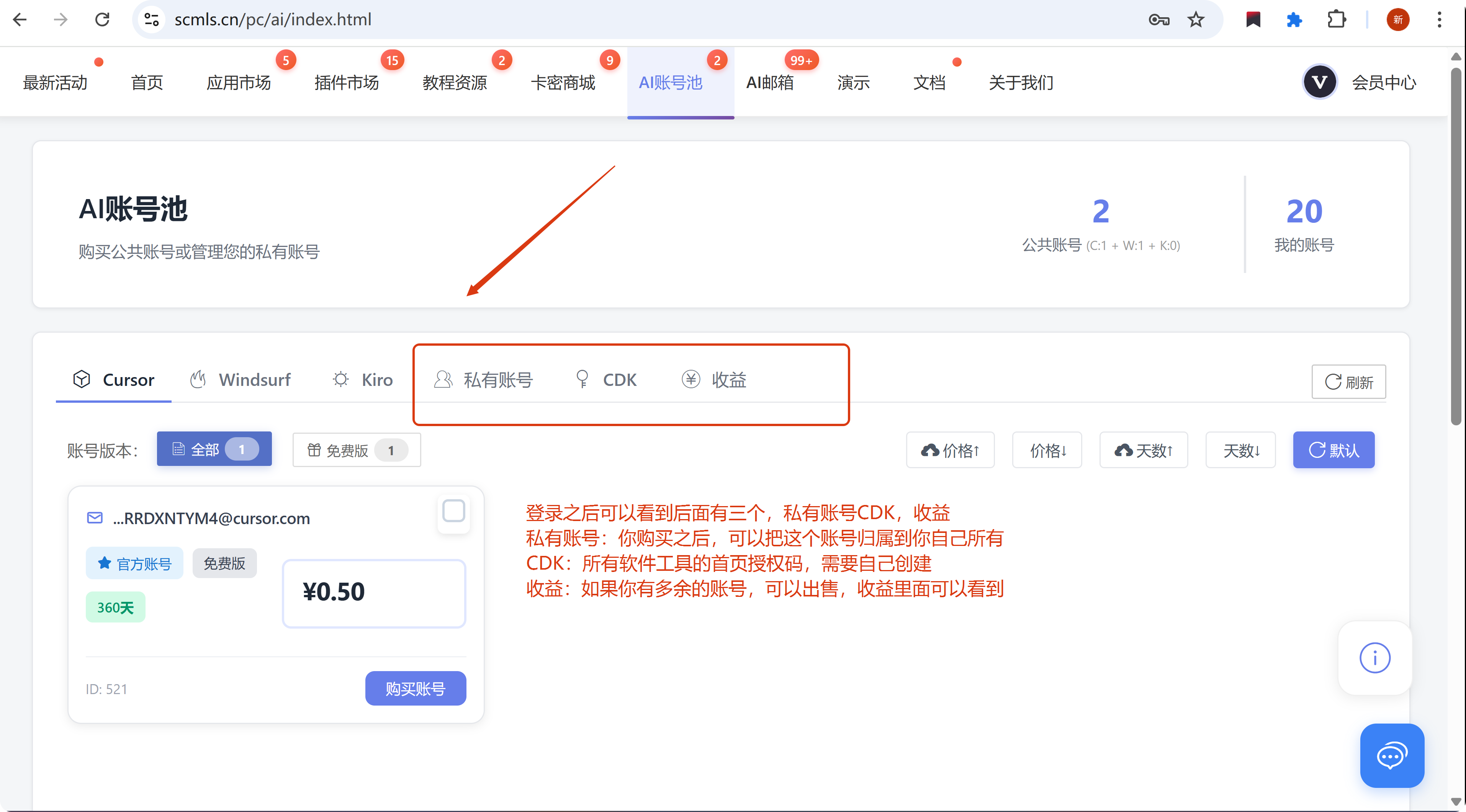This screenshot has width=1466, height=812.
Task: Tick the account card checkbox
Action: (x=453, y=511)
